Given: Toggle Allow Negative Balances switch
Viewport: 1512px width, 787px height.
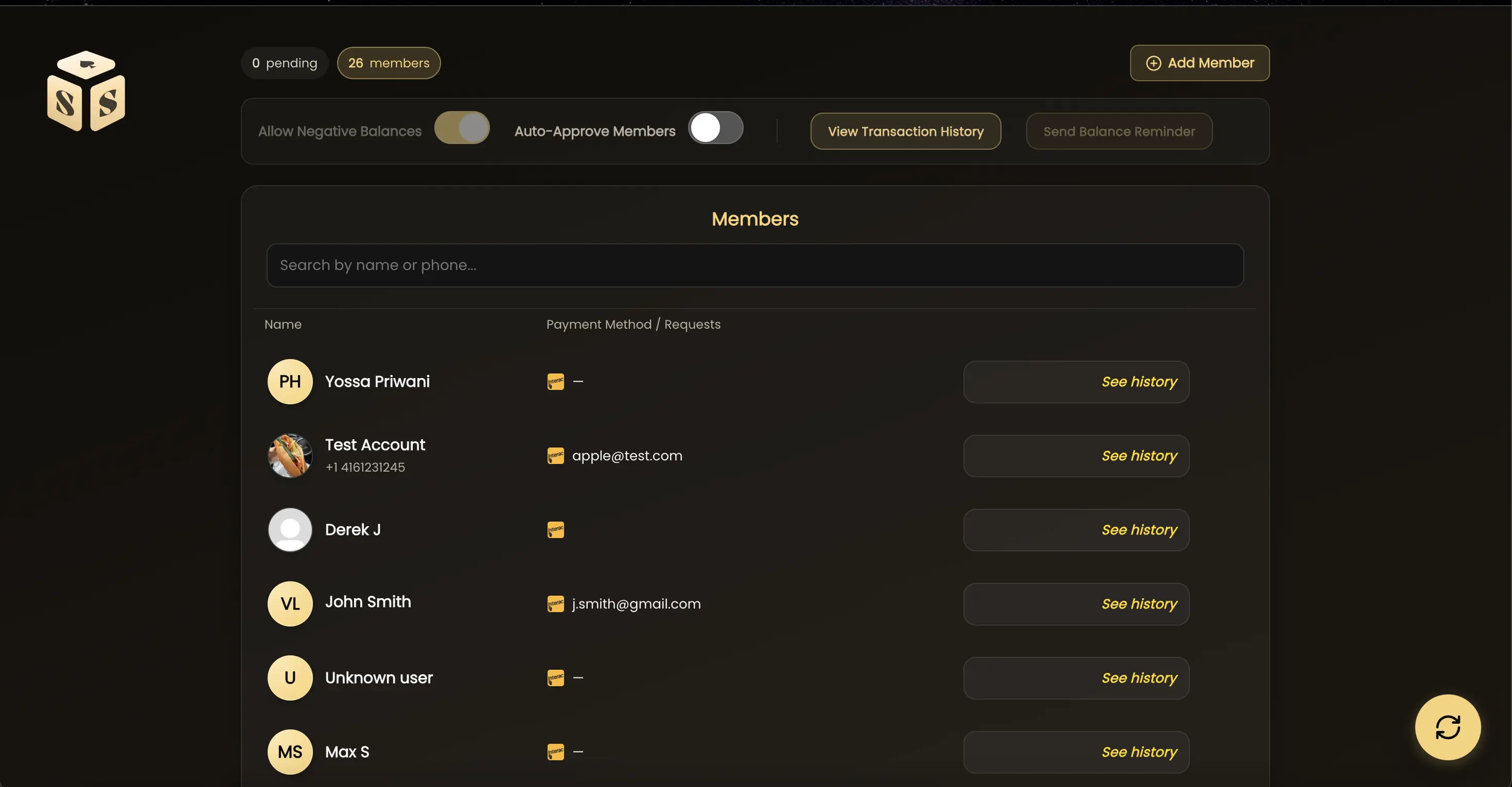Looking at the screenshot, I should click(x=462, y=128).
